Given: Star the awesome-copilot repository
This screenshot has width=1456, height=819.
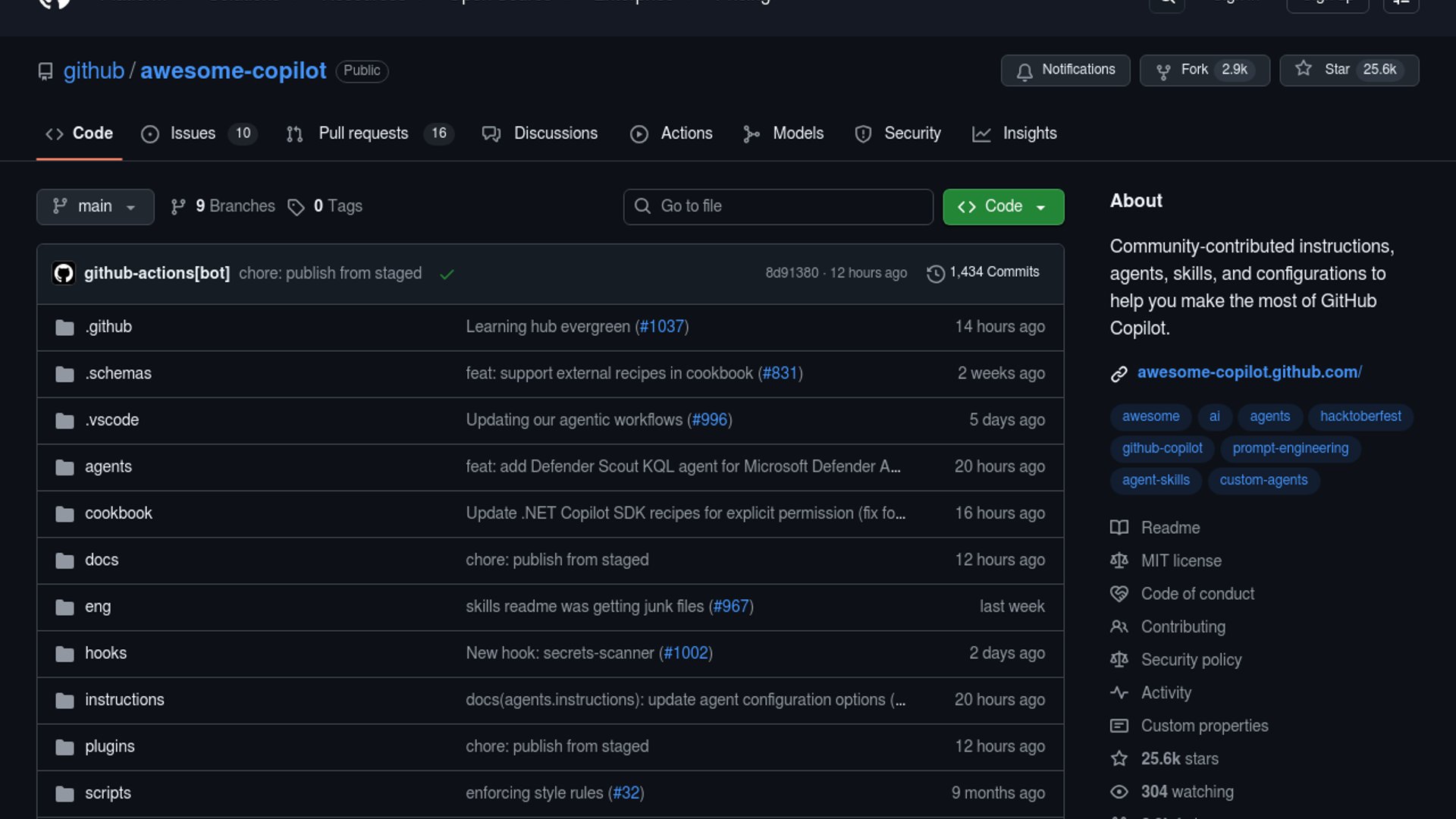Looking at the screenshot, I should (1337, 70).
